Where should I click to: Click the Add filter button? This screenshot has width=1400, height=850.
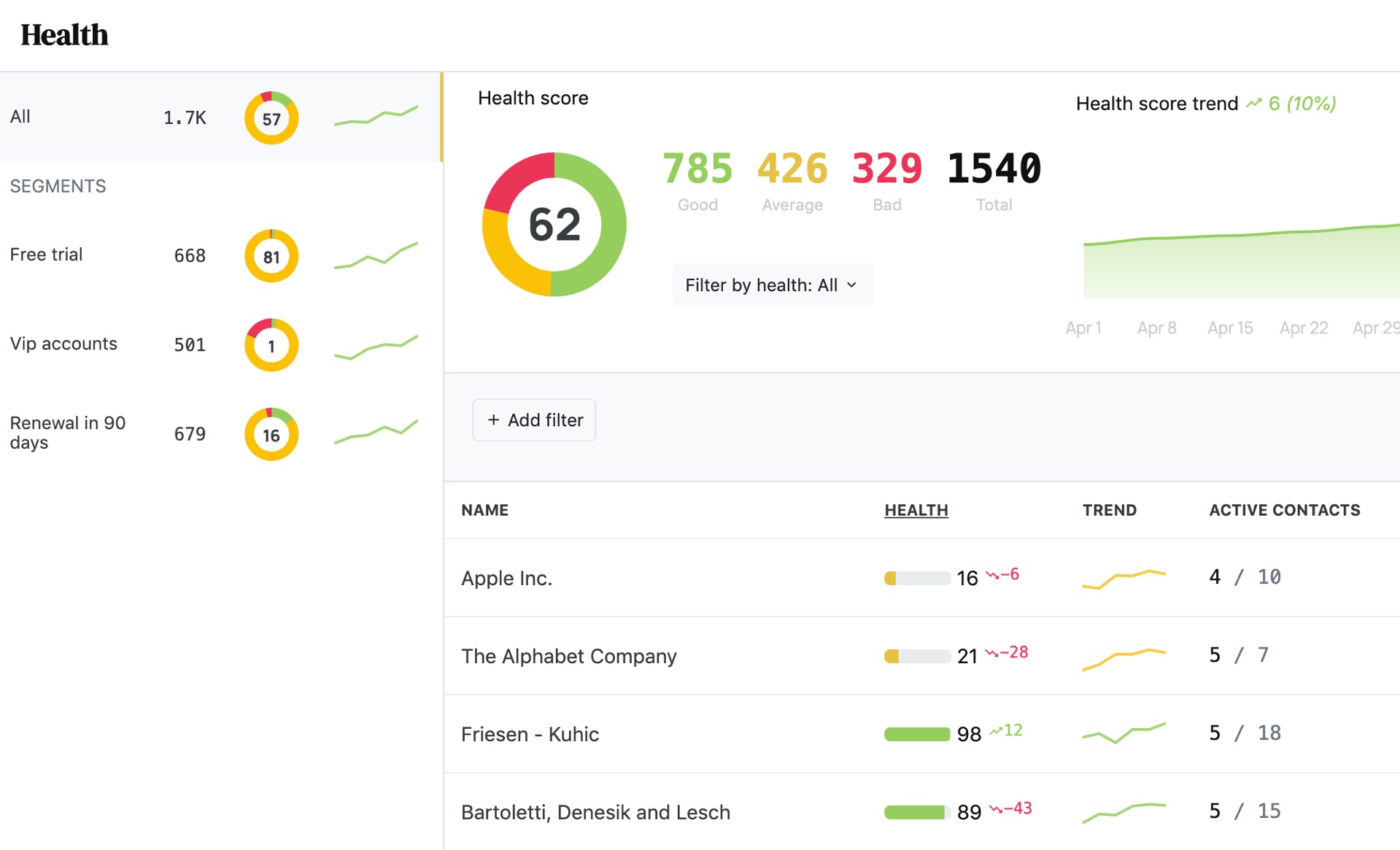click(533, 420)
